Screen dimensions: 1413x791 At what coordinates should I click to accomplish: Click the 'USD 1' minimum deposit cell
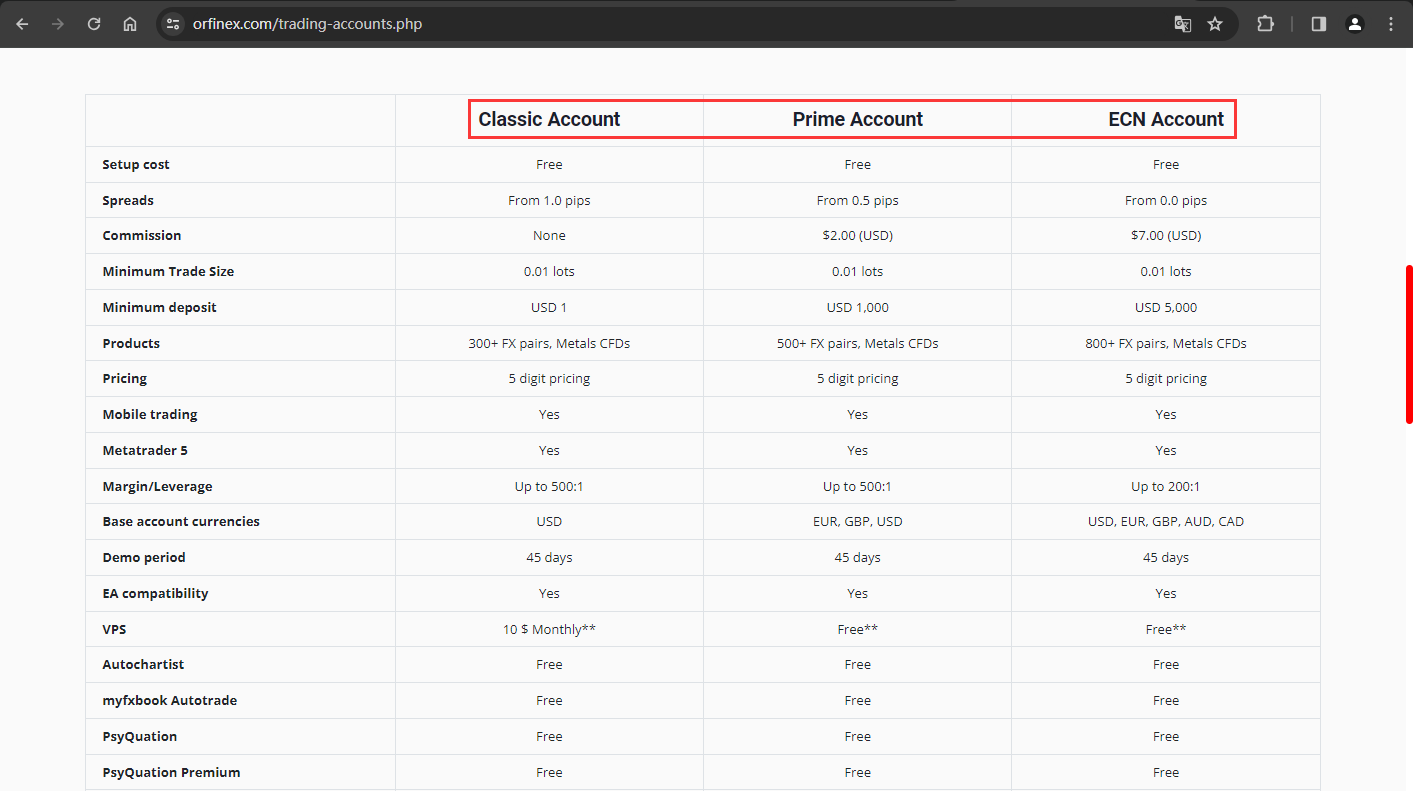click(x=549, y=307)
